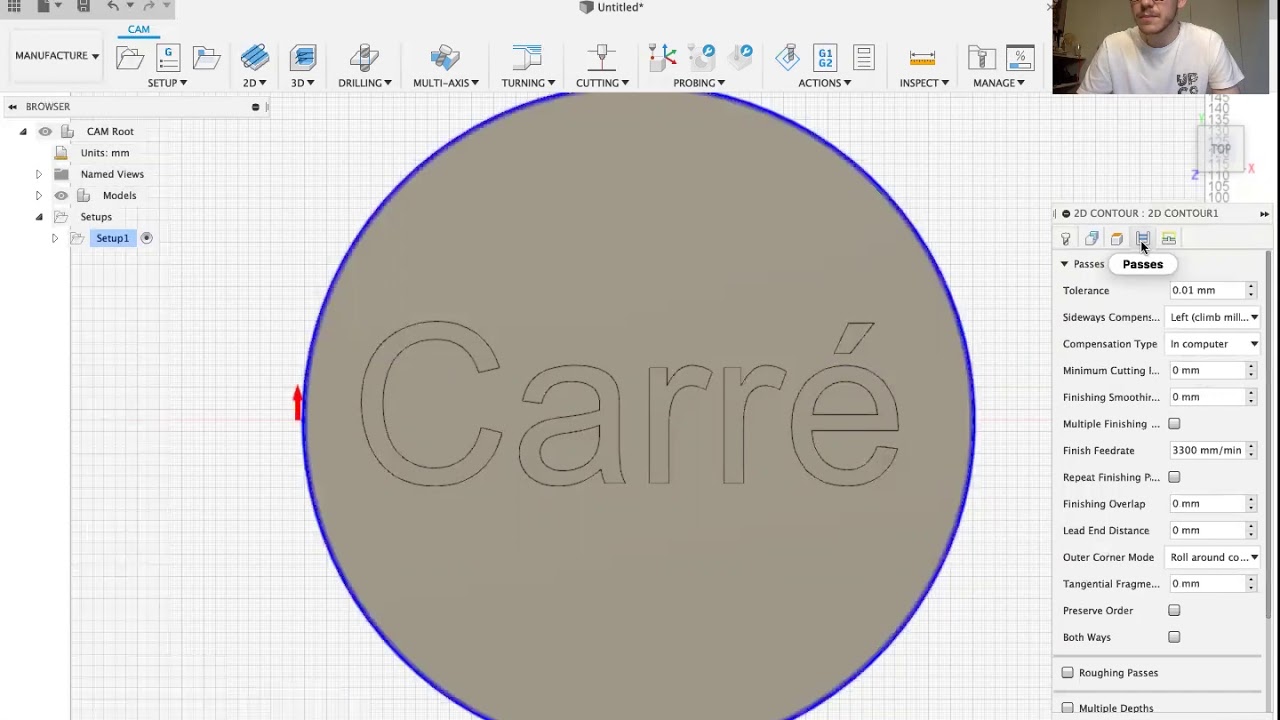Click the Finish Feedrate value field

[x=1207, y=450]
